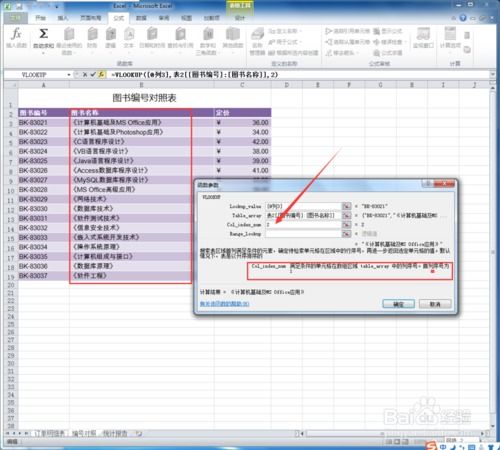The image size is (500, 450).
Task: Select the 《网络技术》 cell
Action: tap(141, 199)
